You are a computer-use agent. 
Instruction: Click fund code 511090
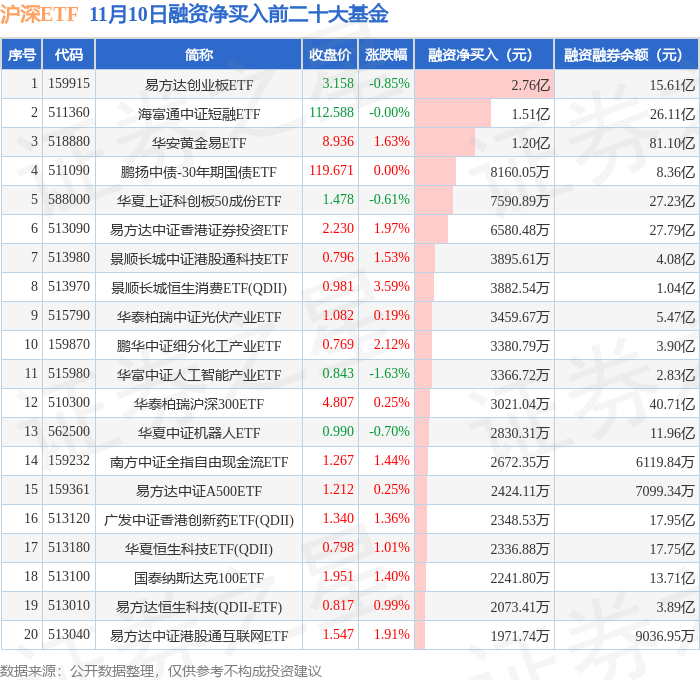[x=69, y=170]
